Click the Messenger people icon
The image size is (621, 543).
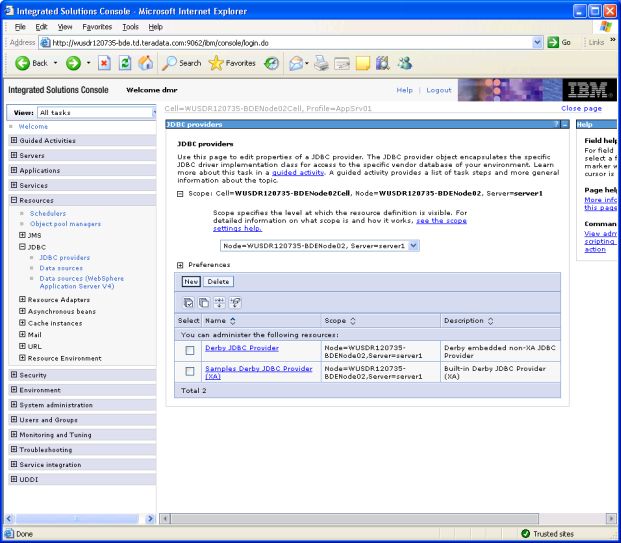pyautogui.click(x=405, y=63)
